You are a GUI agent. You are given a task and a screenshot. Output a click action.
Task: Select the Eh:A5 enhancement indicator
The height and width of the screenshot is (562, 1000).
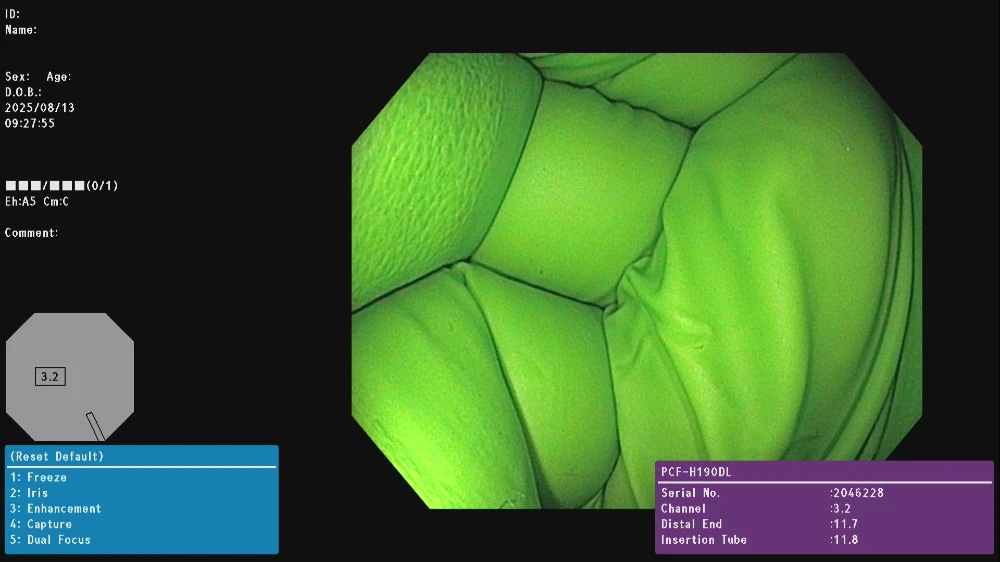click(x=21, y=202)
